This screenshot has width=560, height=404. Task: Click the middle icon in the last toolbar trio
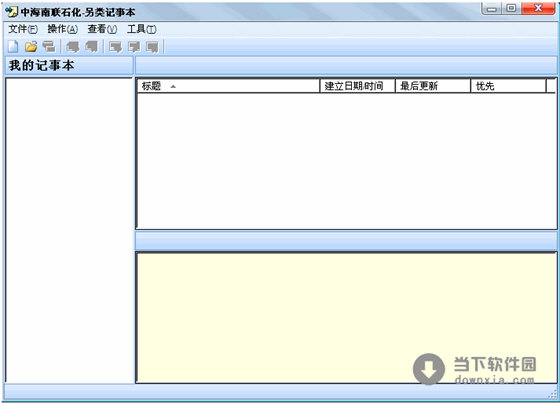134,47
